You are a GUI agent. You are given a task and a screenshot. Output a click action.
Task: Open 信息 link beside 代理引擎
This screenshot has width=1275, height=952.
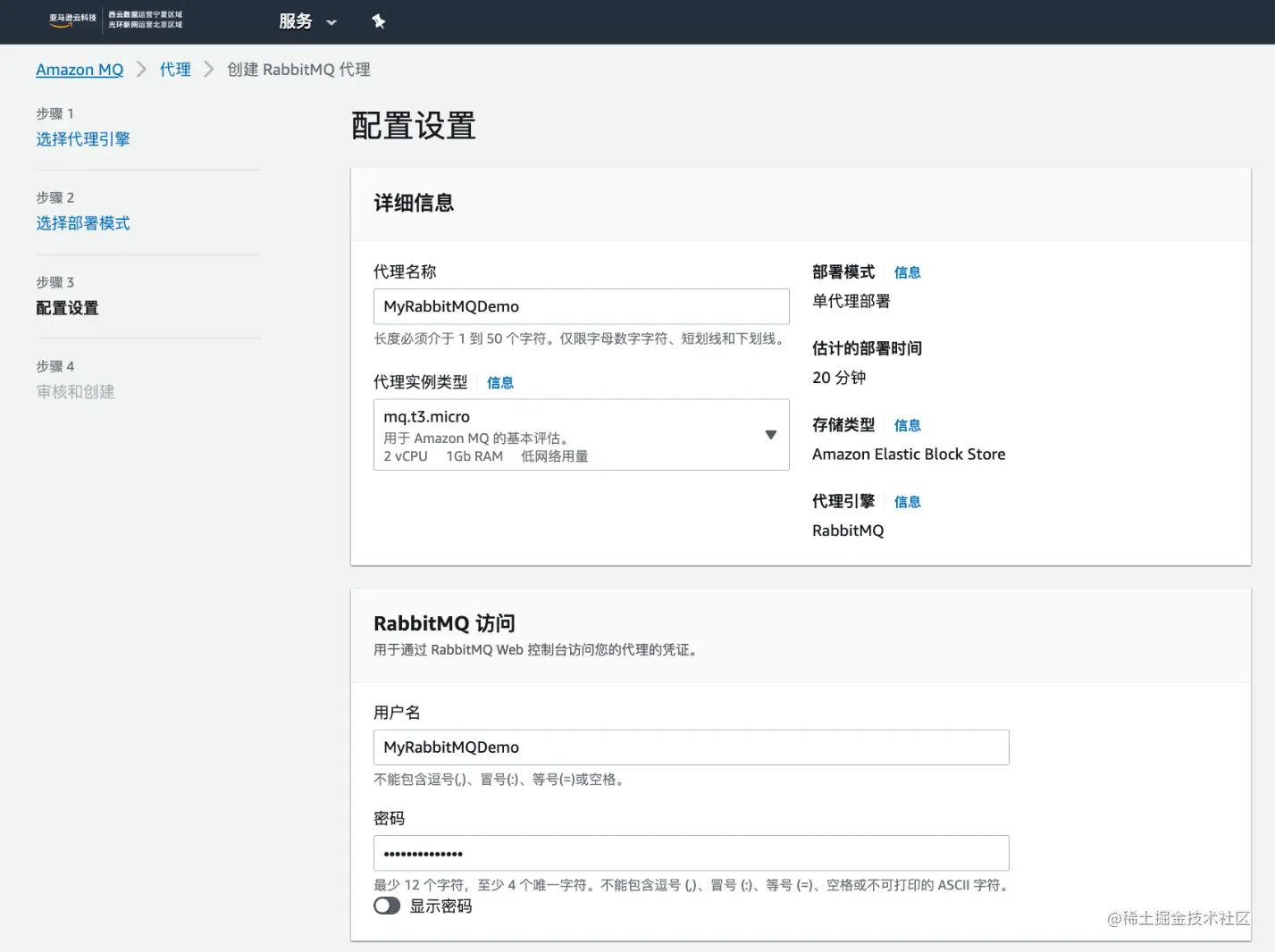pyautogui.click(x=908, y=502)
